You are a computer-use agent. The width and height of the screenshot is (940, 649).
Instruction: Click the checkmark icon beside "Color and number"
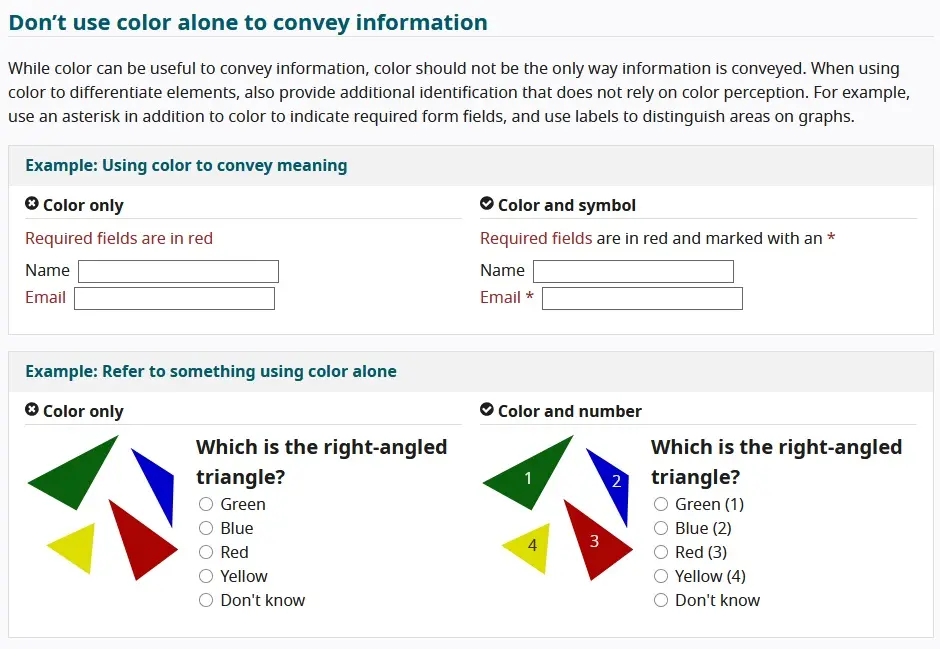pyautogui.click(x=486, y=409)
